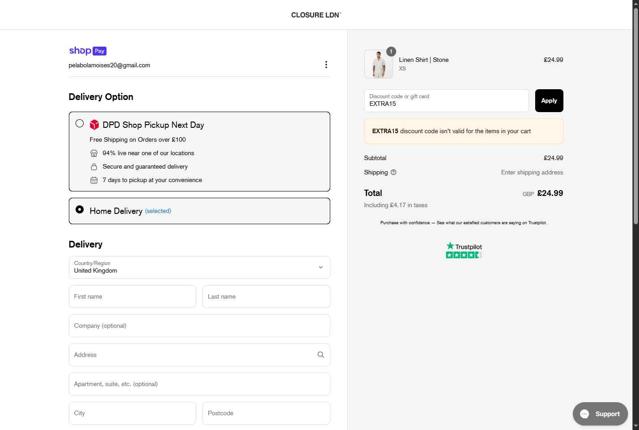The width and height of the screenshot is (639, 430).
Task: Click the EXTRA15 invalid discount message
Action: [x=464, y=131]
